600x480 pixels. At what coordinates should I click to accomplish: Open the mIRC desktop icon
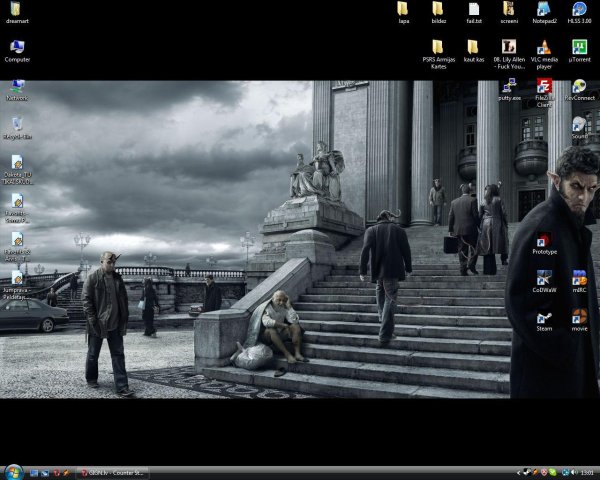(x=579, y=278)
